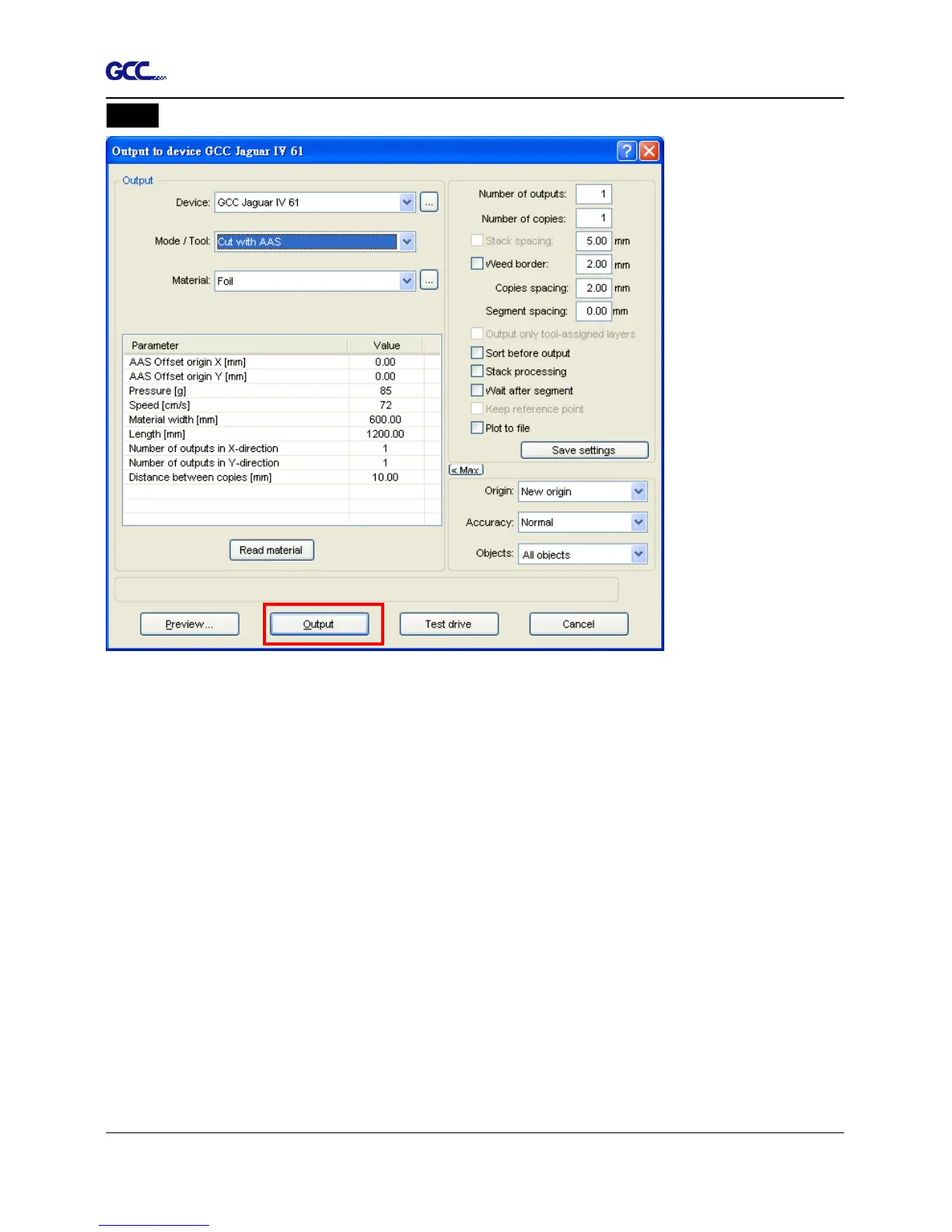The image size is (952, 1232).
Task: Click Stack spacing value field
Action: pos(594,241)
